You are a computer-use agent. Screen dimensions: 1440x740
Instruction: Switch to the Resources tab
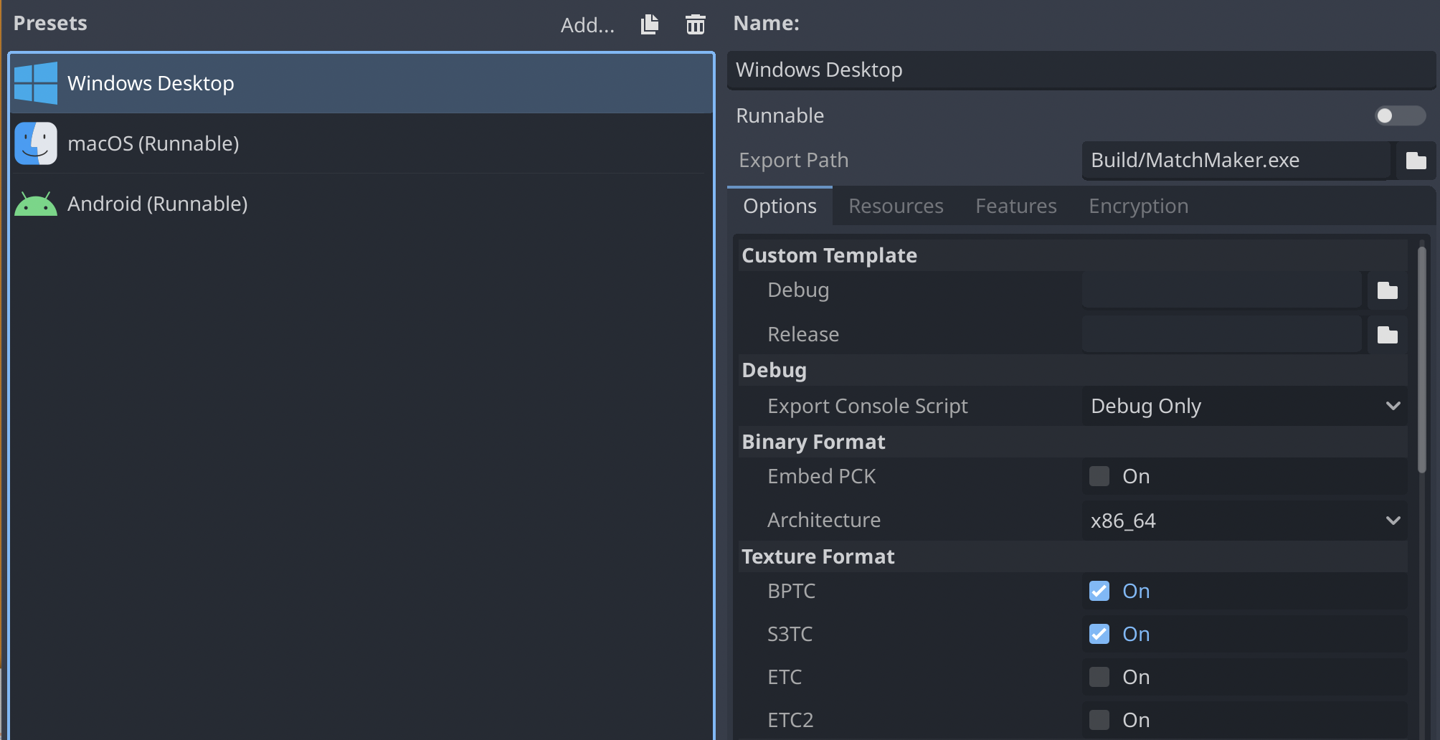896,206
